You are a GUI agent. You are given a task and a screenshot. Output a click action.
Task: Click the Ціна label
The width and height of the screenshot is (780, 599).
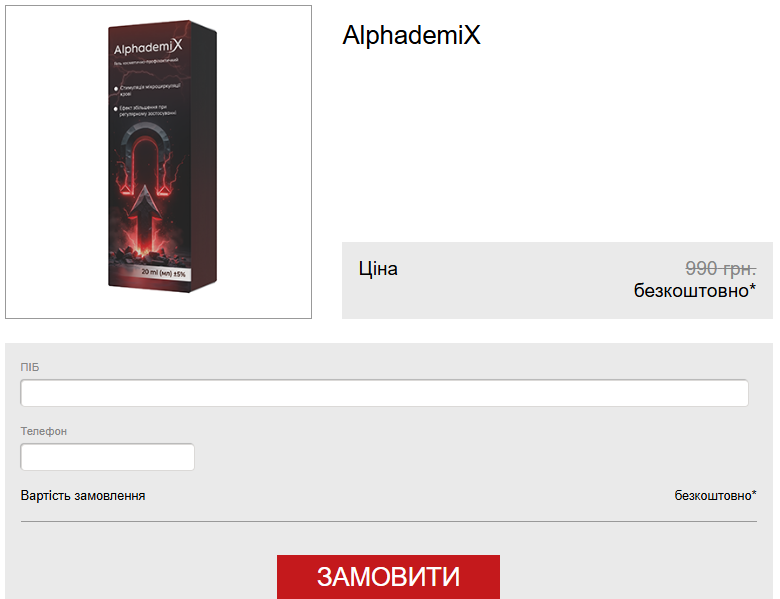point(378,269)
